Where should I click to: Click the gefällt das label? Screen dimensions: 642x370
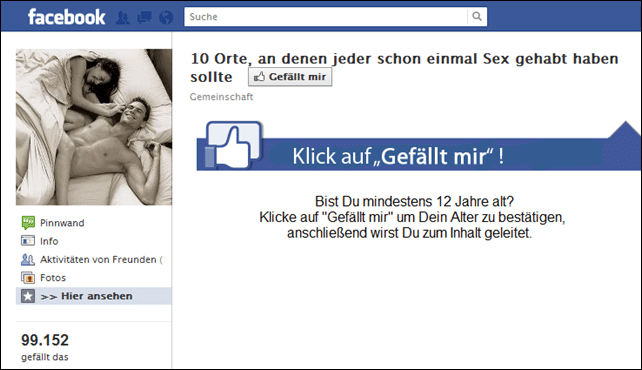(x=45, y=357)
